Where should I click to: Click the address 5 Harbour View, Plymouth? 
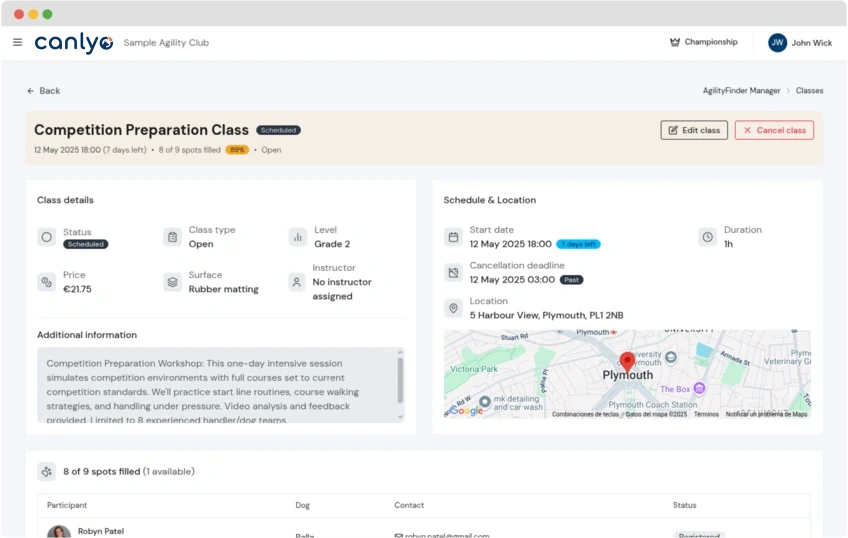546,315
